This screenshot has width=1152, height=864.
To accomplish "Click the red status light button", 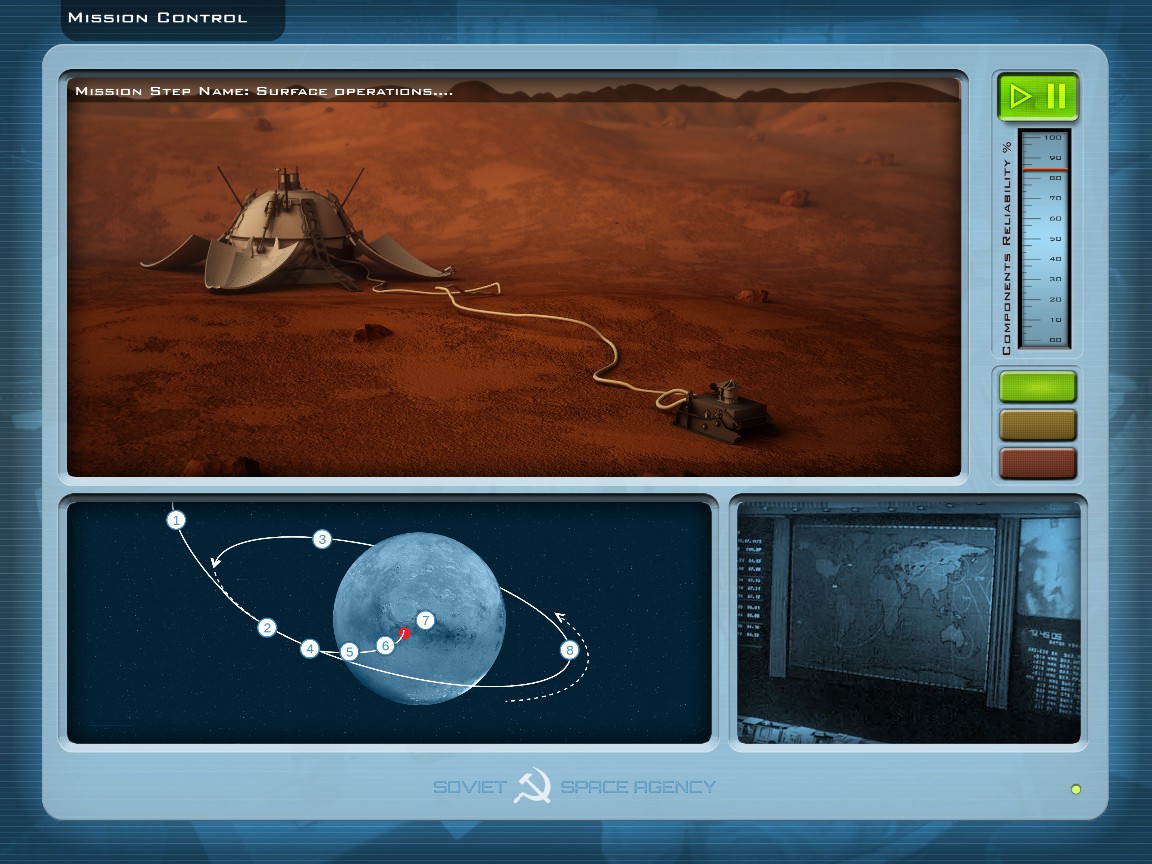I will (x=1038, y=464).
